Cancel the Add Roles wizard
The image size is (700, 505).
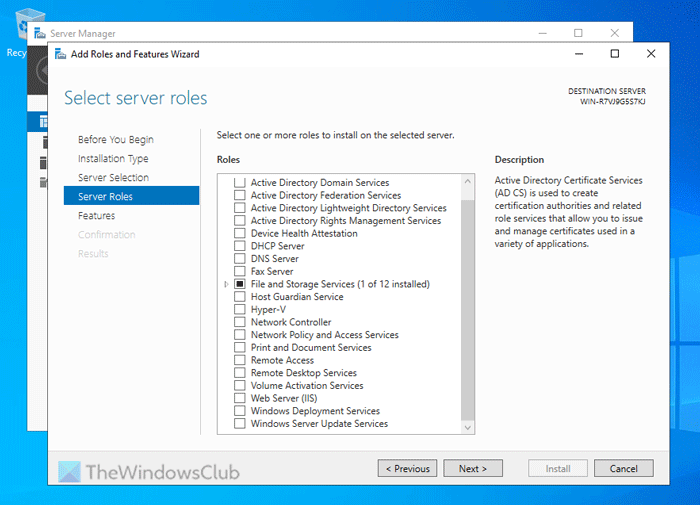point(624,468)
